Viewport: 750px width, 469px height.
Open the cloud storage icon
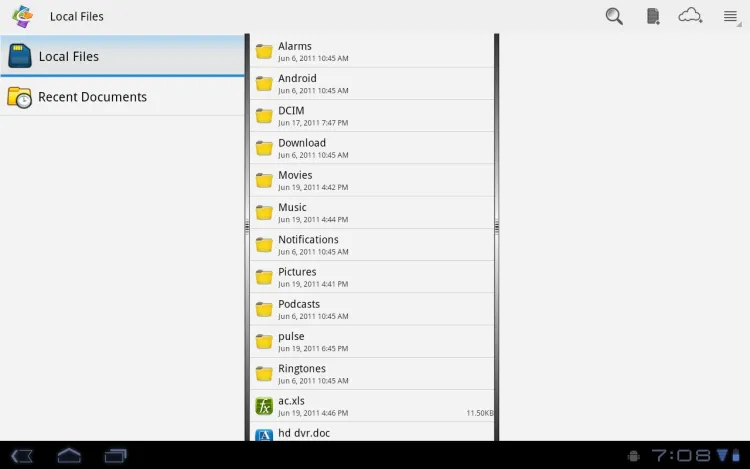pos(690,16)
